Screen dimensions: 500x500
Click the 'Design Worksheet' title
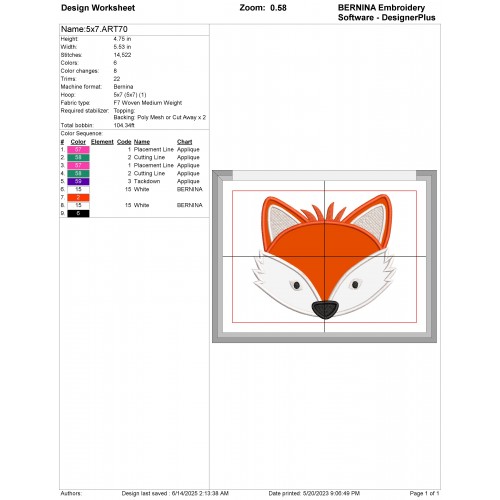coord(98,8)
